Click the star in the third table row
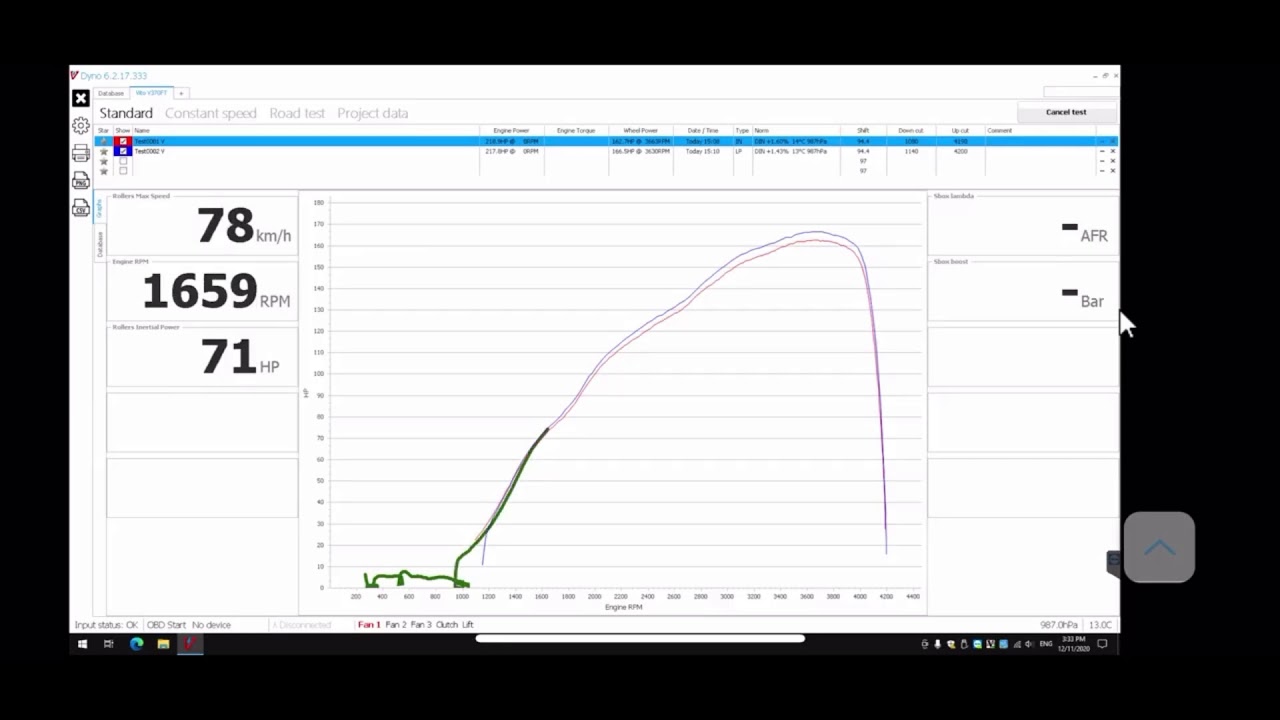This screenshot has height=720, width=1280. tap(103, 161)
